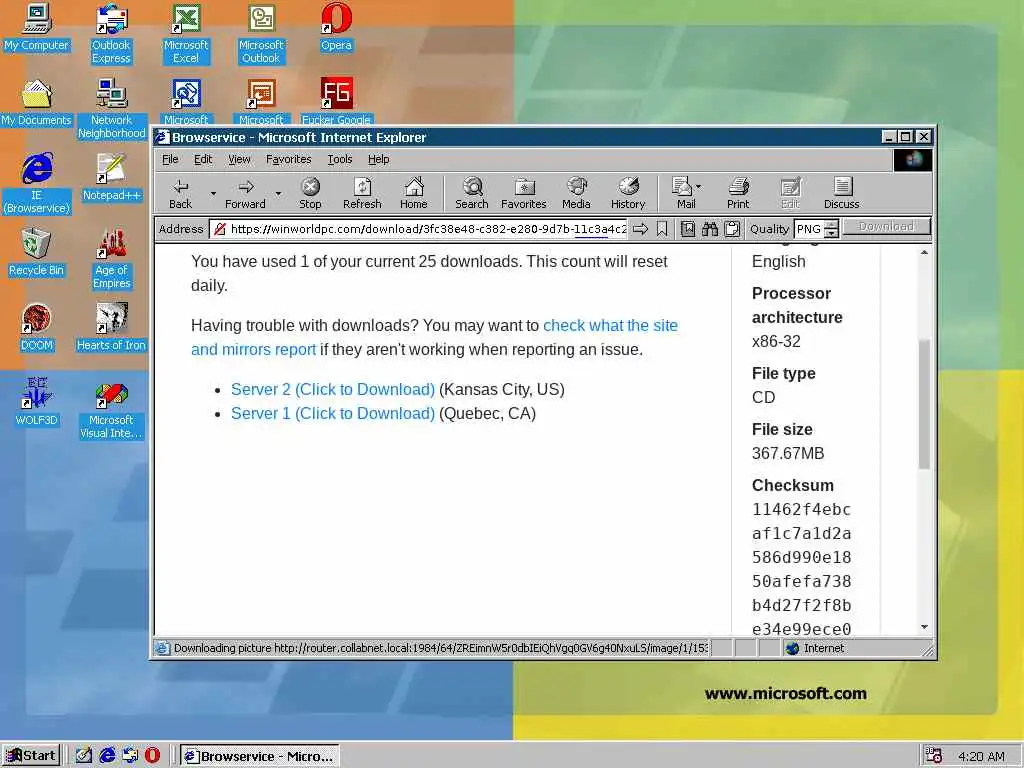
Task: Click the Start button
Action: pos(31,756)
